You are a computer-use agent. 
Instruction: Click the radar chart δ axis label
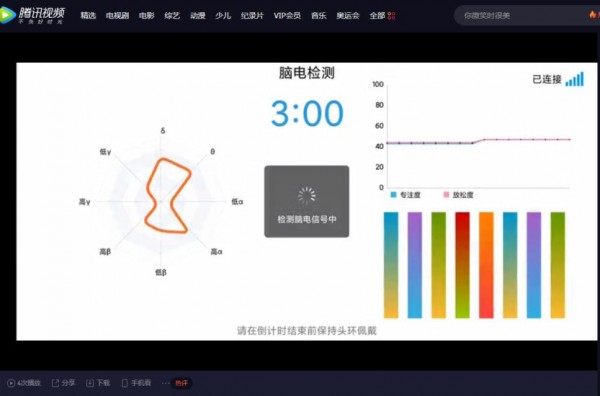click(x=163, y=131)
